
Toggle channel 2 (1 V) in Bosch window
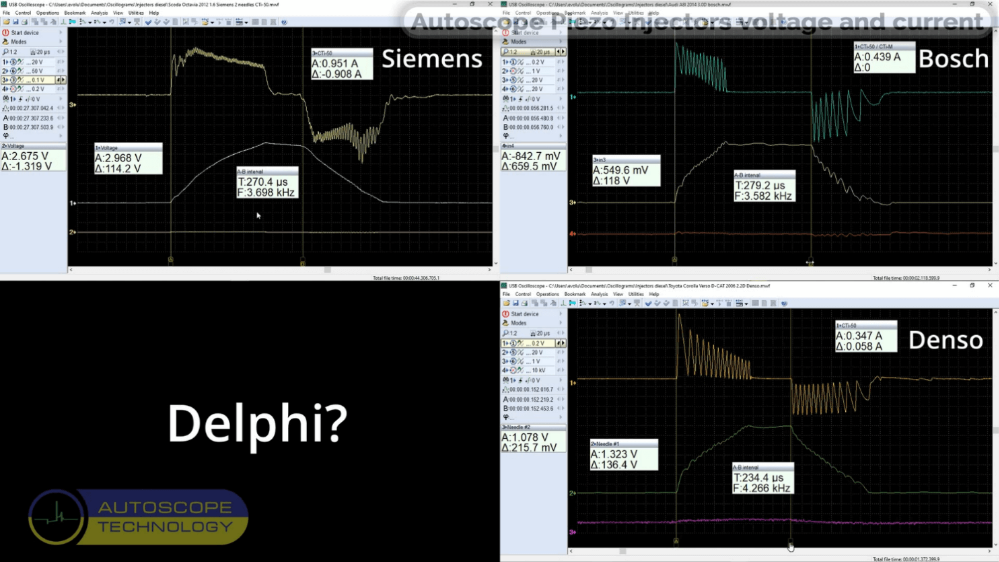click(x=530, y=70)
